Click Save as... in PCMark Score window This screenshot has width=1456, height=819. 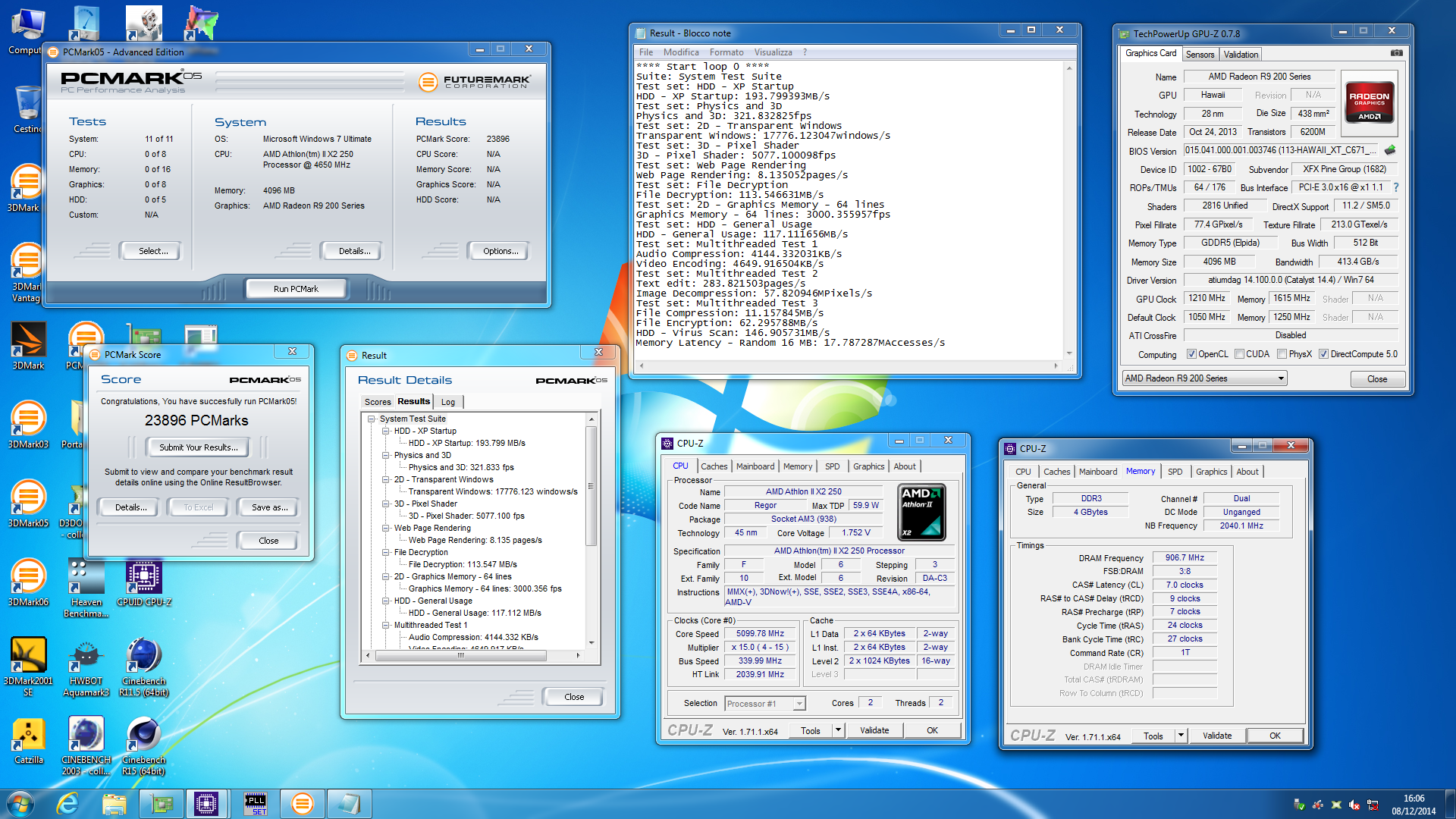269,507
